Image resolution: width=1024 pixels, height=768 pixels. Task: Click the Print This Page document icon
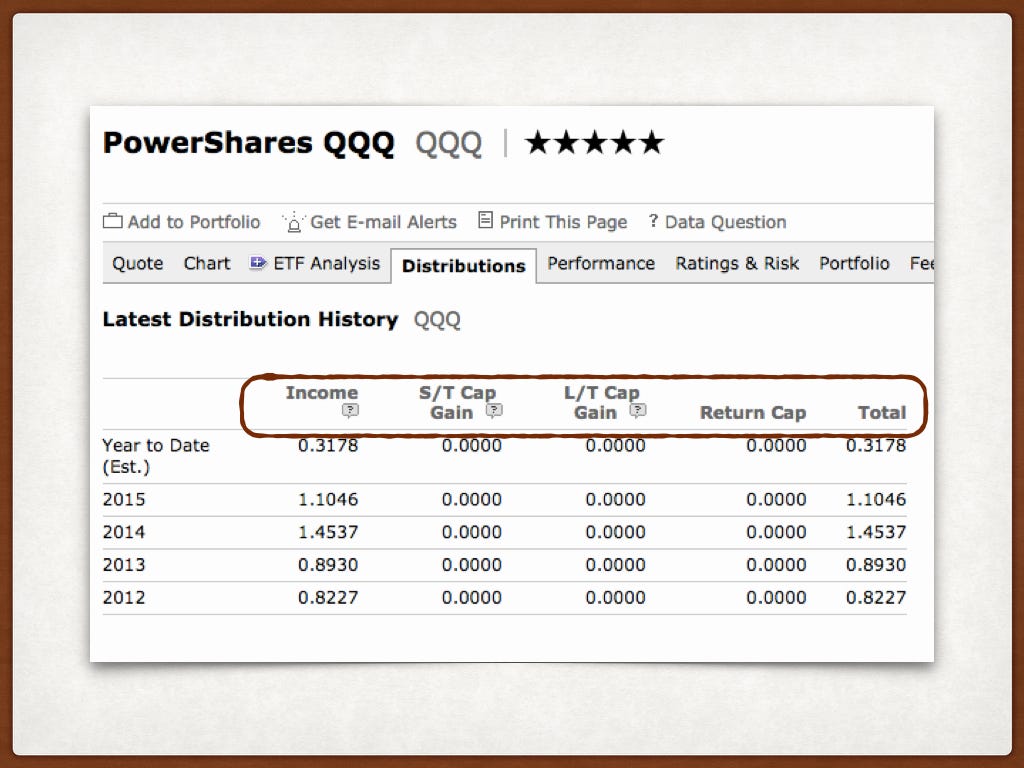485,220
